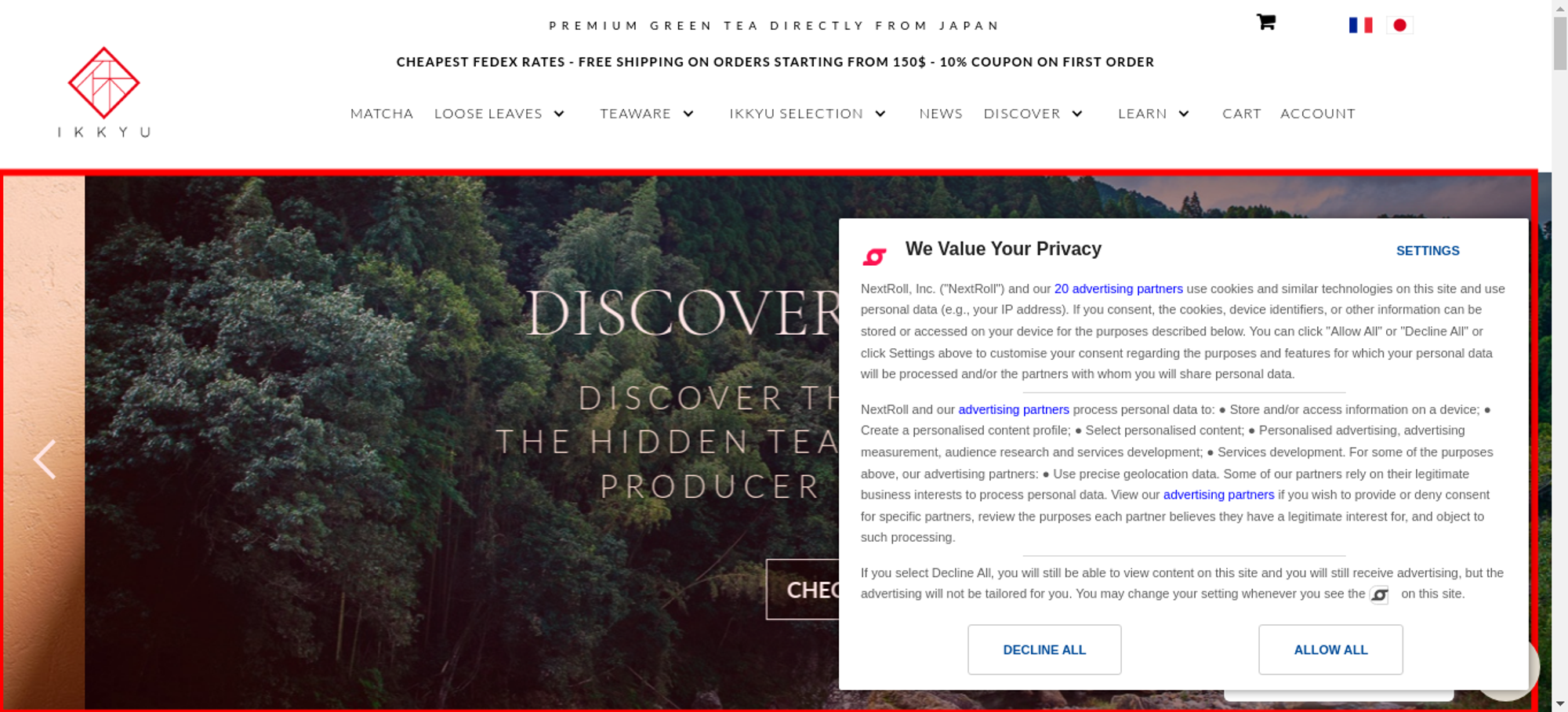Switch to Japanese language flag
Viewport: 1568px width, 712px height.
tap(1399, 25)
